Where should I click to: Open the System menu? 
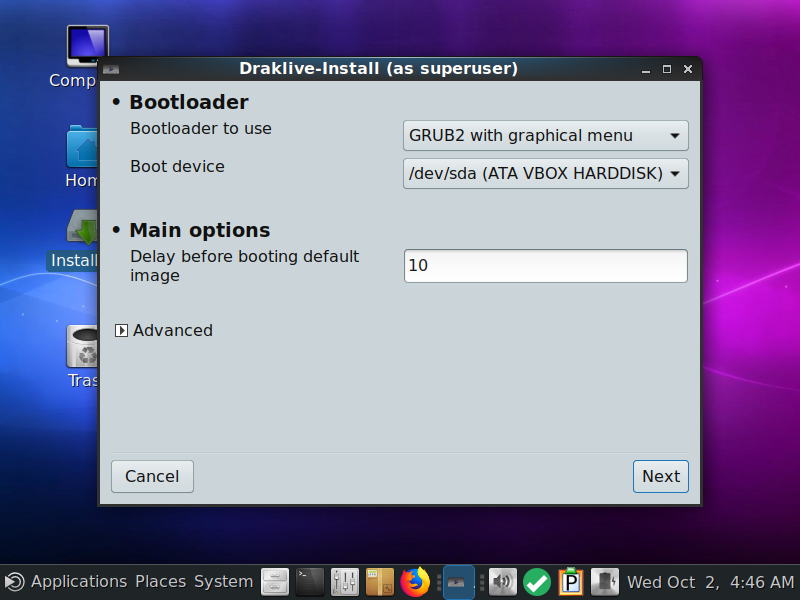coord(223,582)
